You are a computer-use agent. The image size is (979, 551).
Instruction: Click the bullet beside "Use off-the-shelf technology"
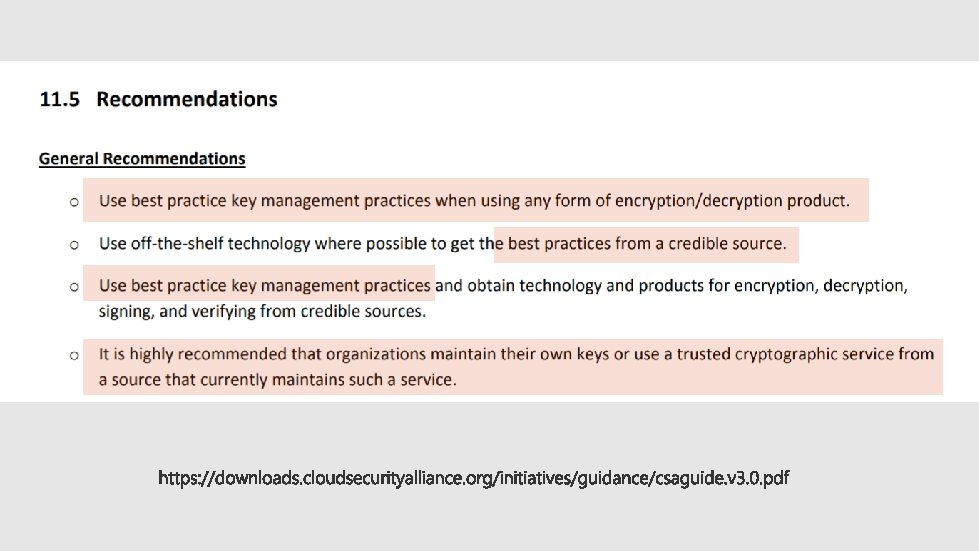pos(74,244)
